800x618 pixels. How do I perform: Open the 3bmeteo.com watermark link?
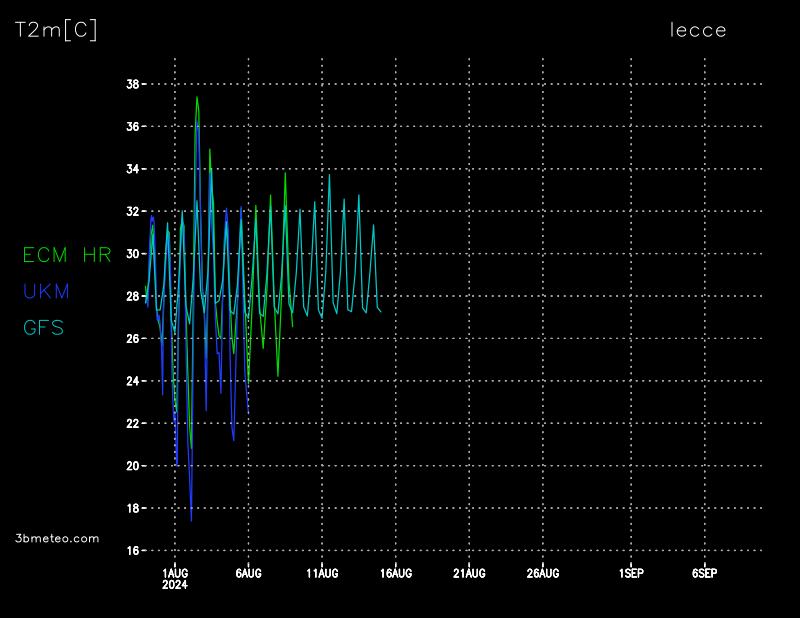click(x=58, y=538)
